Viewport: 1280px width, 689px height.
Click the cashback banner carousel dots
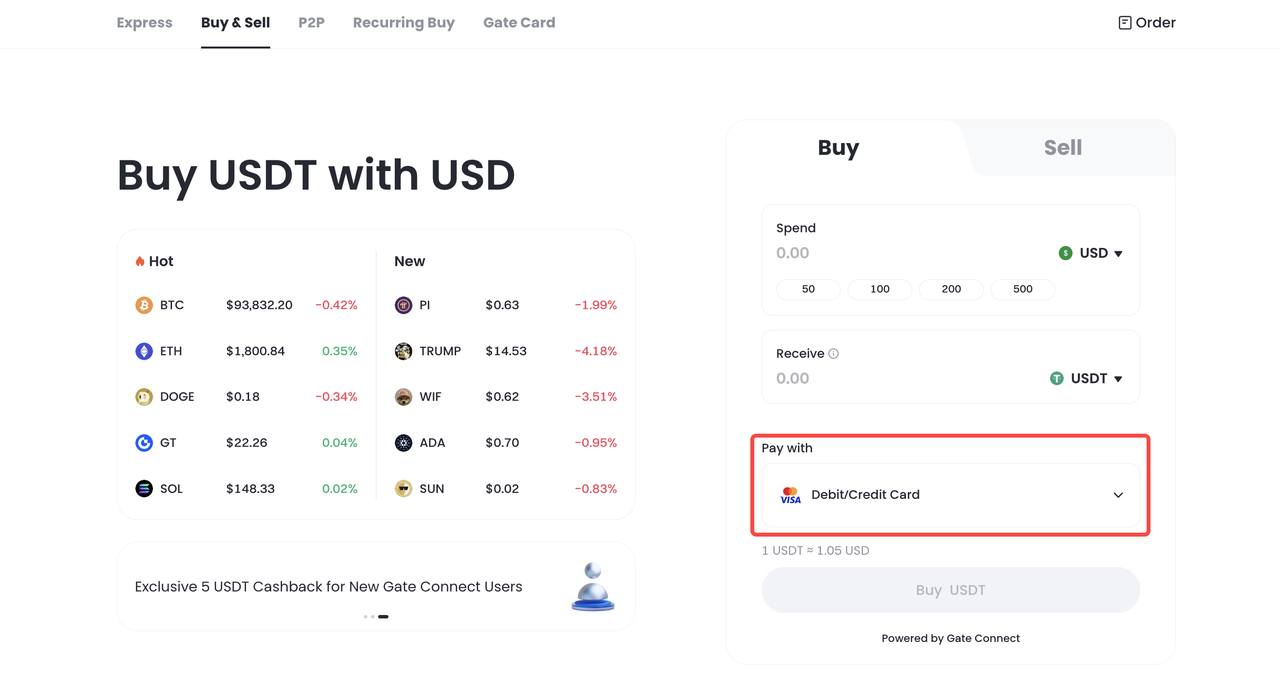point(376,617)
